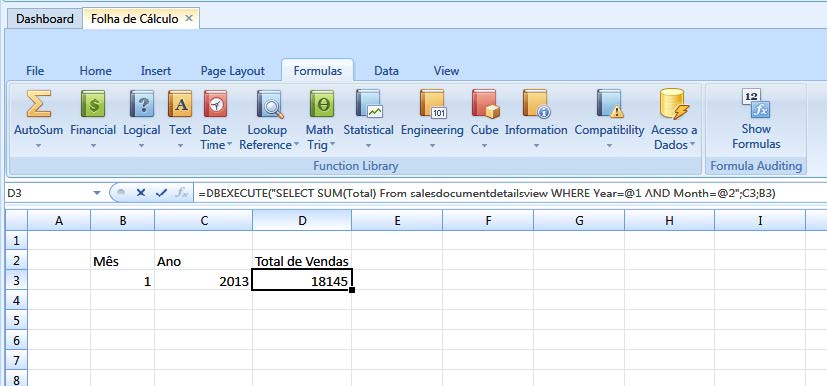Confirm the formula with the checkmark icon
The height and width of the screenshot is (386, 827).
[x=161, y=193]
